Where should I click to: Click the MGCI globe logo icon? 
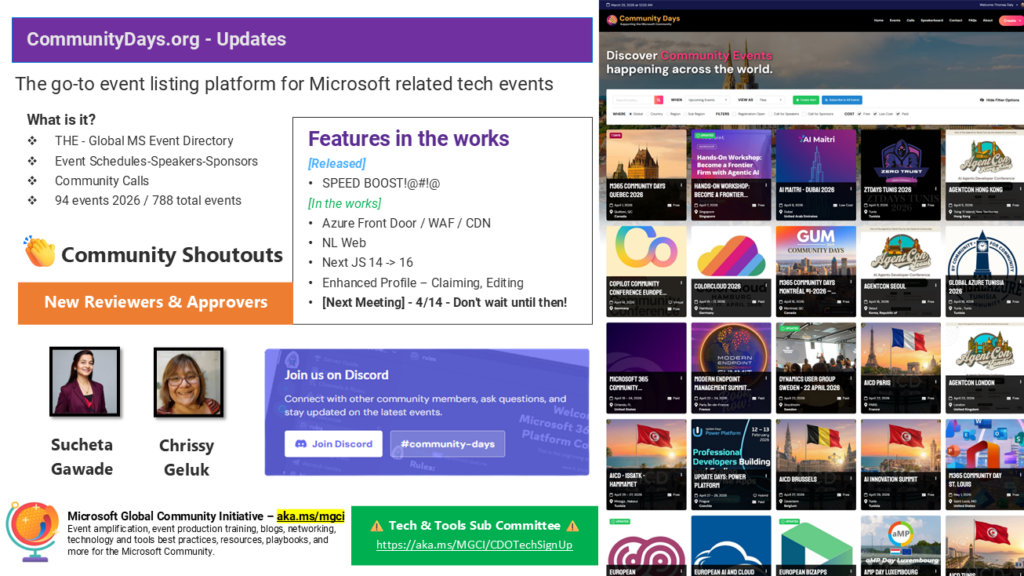coord(31,531)
